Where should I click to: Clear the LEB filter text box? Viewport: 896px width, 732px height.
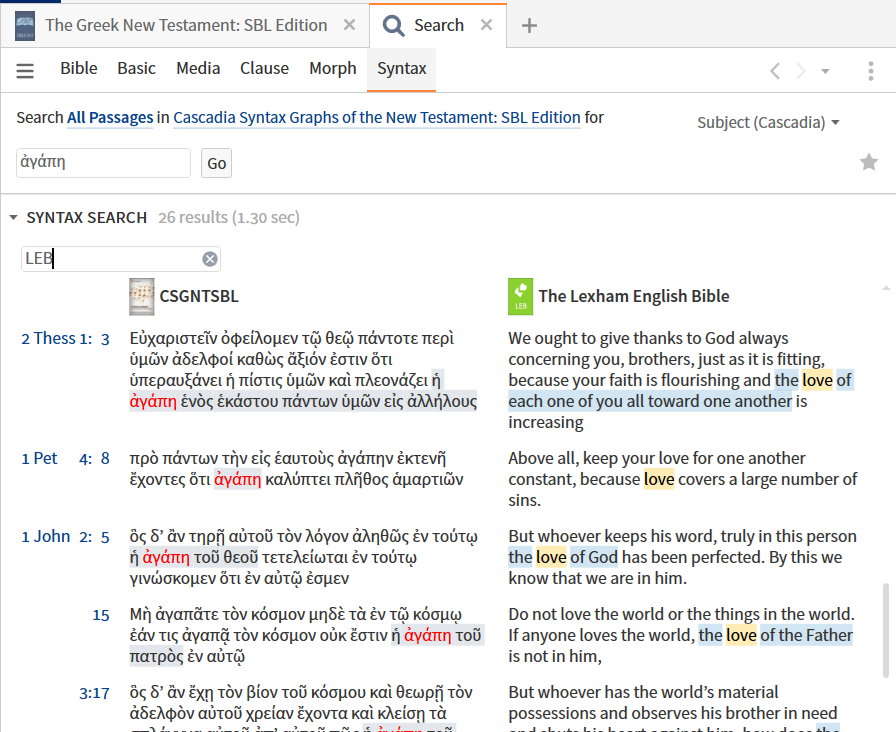click(210, 259)
